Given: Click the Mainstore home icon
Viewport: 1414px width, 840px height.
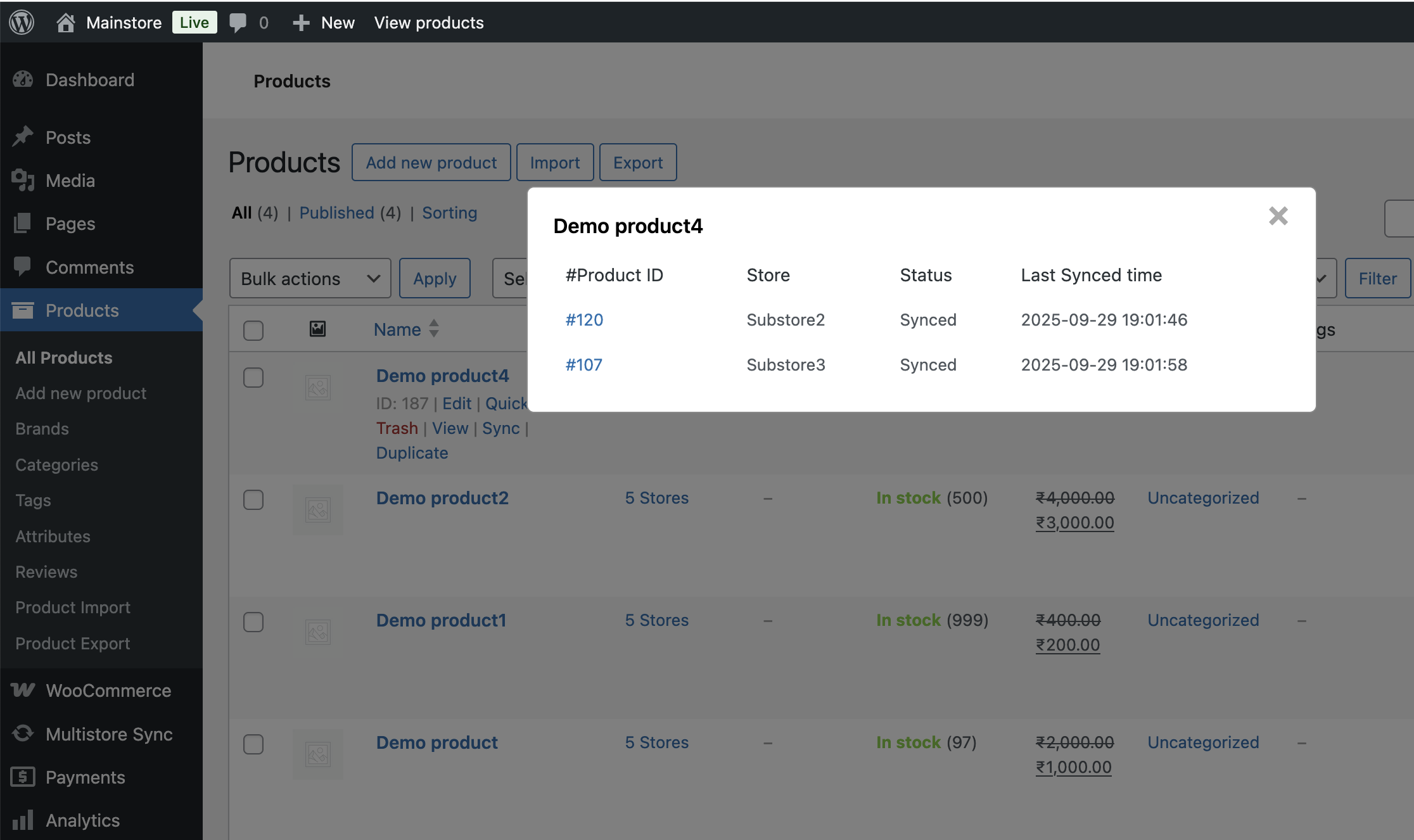Looking at the screenshot, I should tap(65, 23).
